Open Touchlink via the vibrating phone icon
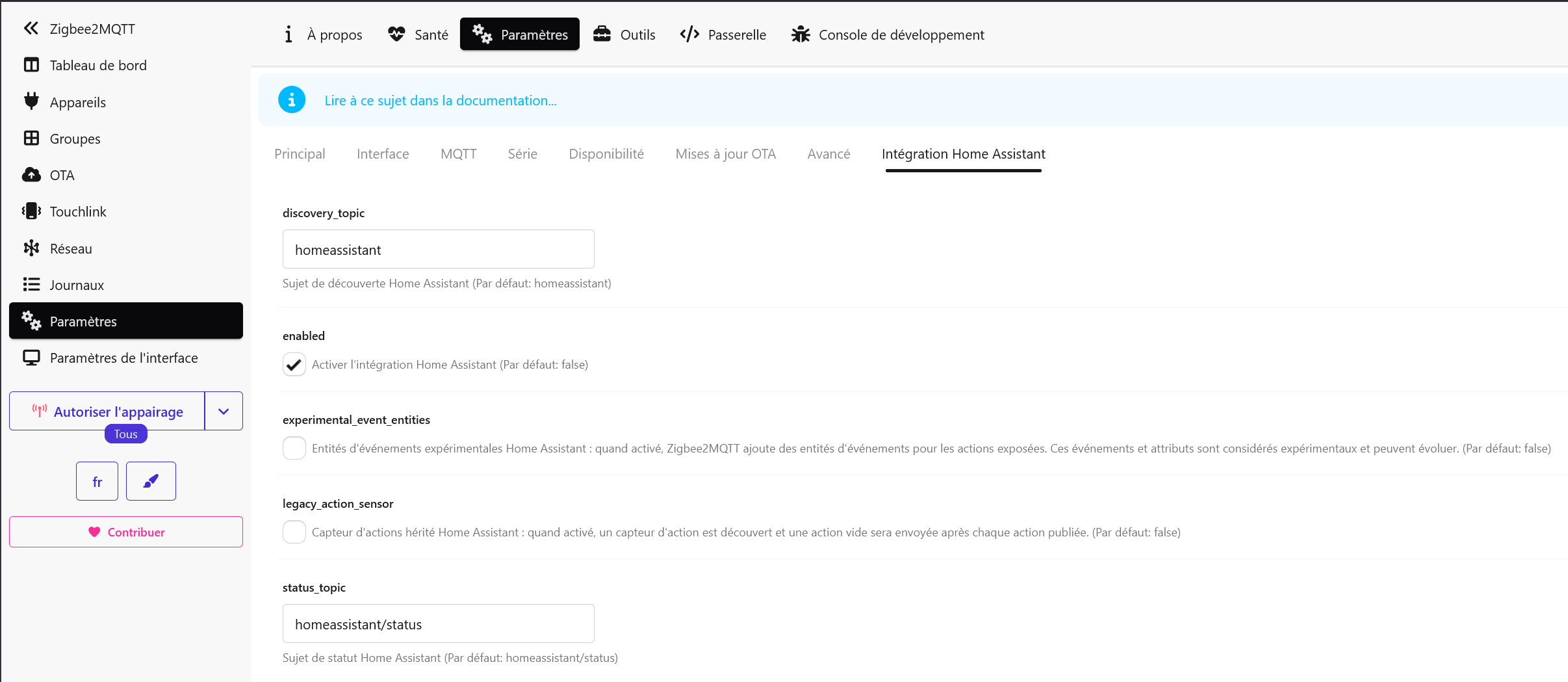 (31, 211)
